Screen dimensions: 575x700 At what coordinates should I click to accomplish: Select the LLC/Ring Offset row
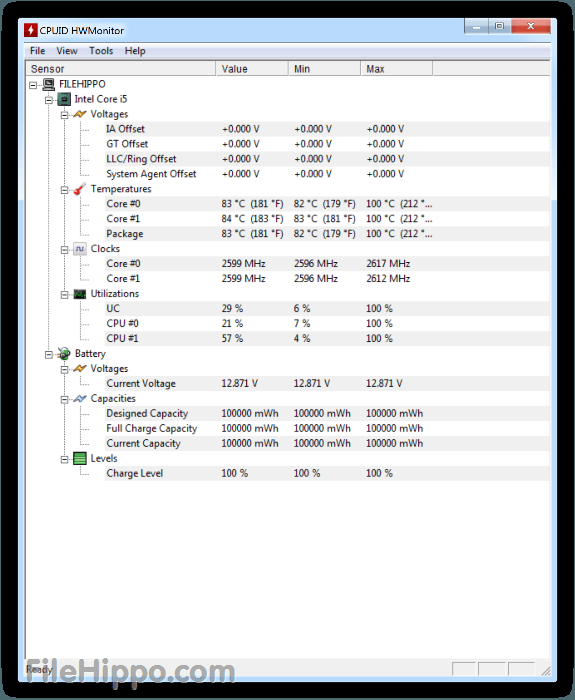click(x=327, y=159)
